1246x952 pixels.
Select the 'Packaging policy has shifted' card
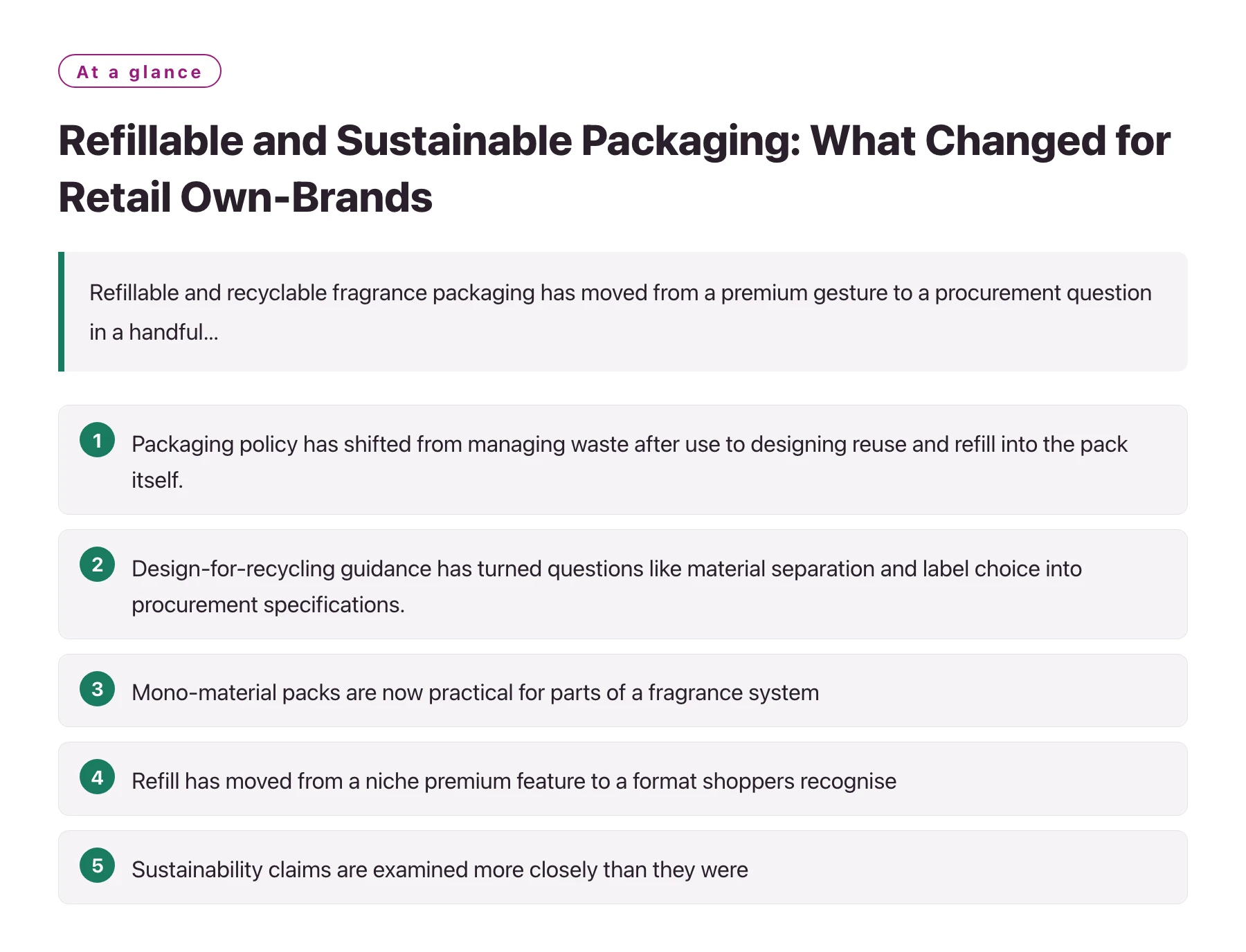(623, 460)
